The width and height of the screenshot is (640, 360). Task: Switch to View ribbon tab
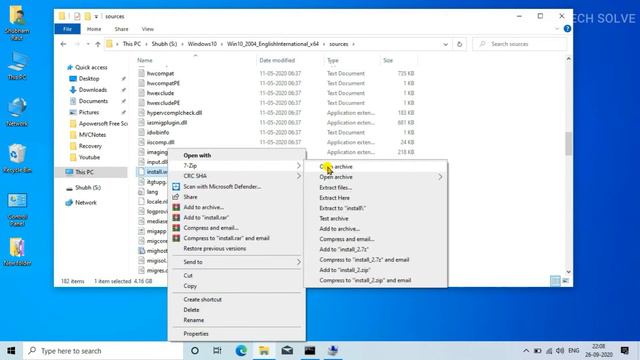tap(148, 29)
